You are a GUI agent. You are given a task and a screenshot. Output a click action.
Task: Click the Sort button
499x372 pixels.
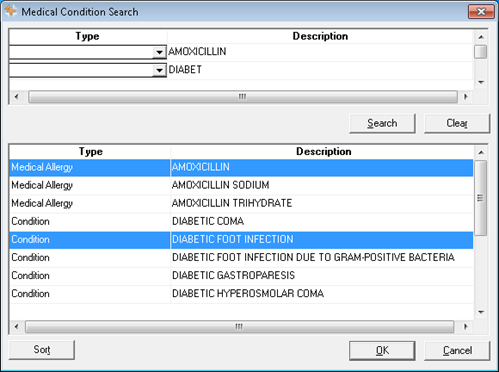click(x=42, y=350)
